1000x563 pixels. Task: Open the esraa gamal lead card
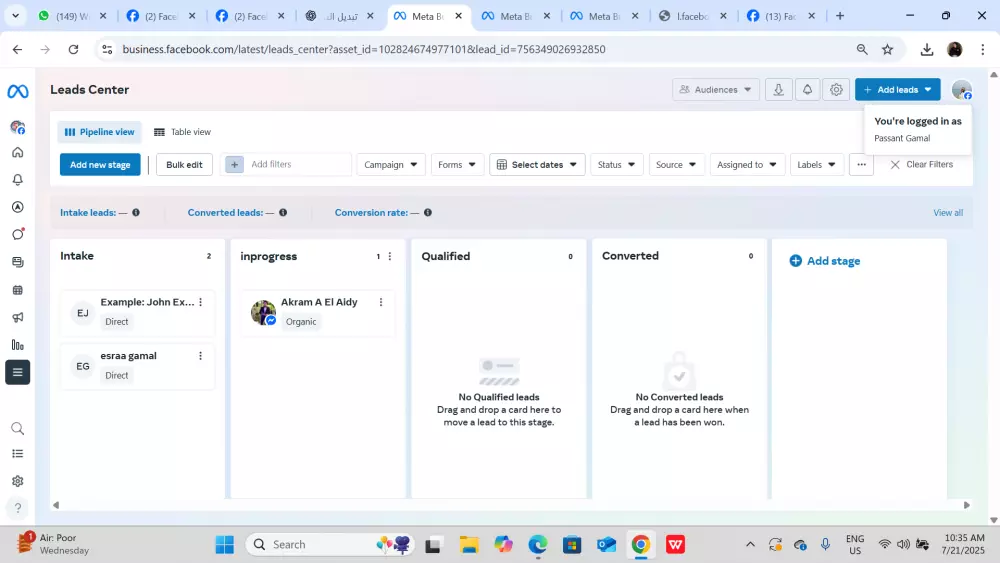coord(138,366)
